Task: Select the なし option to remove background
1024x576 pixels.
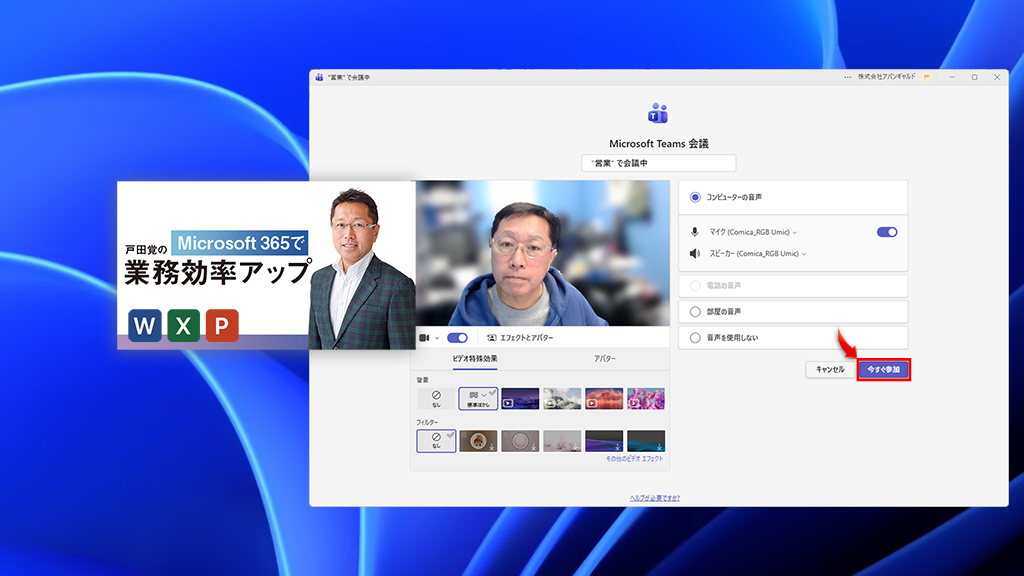Action: tap(435, 397)
